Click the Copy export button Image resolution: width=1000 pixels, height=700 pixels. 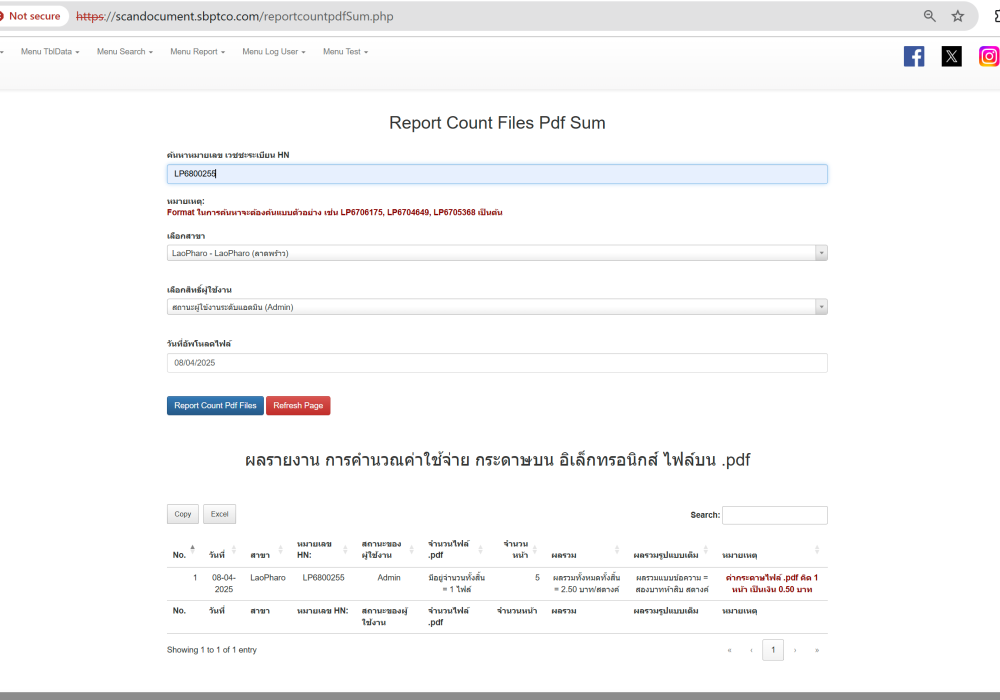[x=183, y=514]
